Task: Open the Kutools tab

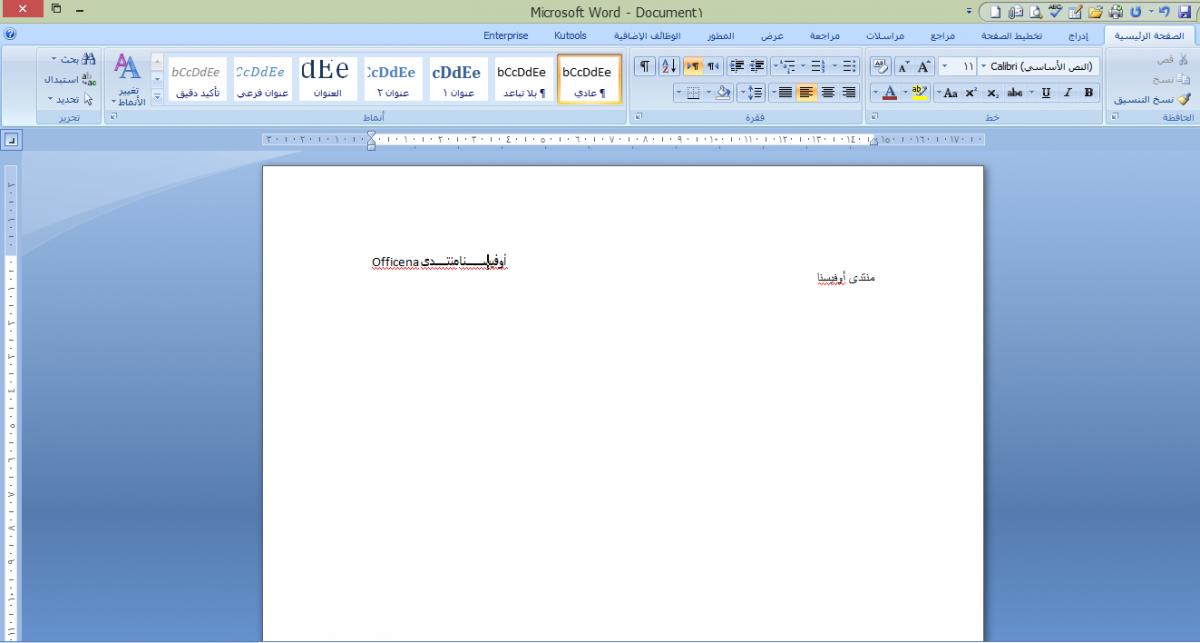Action: point(570,35)
